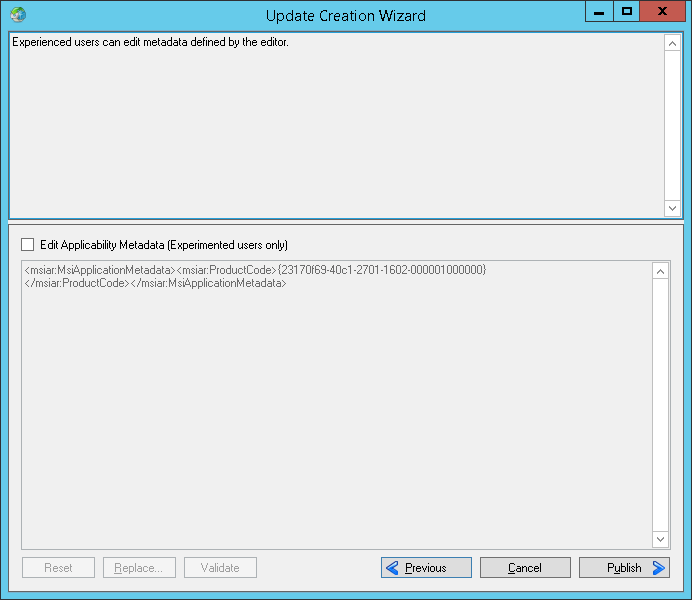Click the closing msiar:ProductCode tag line
This screenshot has width=692, height=600.
[x=155, y=283]
